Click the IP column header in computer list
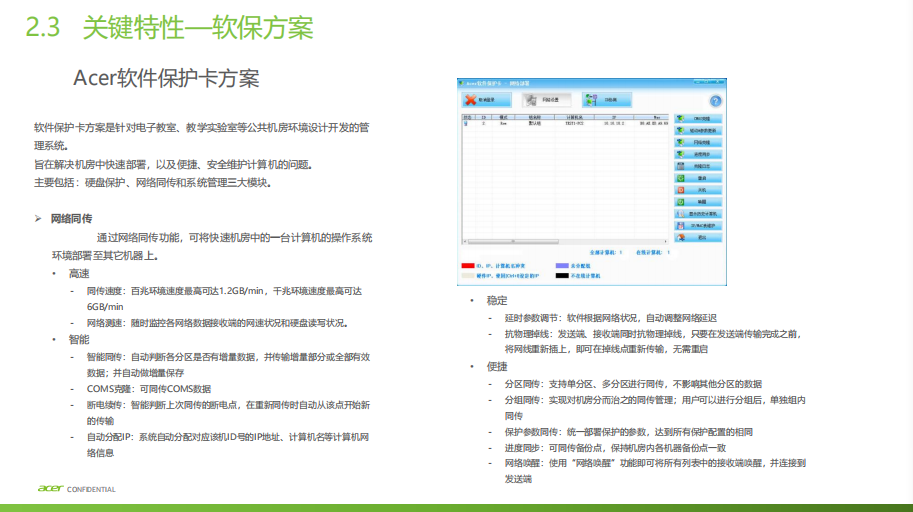Image resolution: width=913 pixels, height=512 pixels. point(614,117)
